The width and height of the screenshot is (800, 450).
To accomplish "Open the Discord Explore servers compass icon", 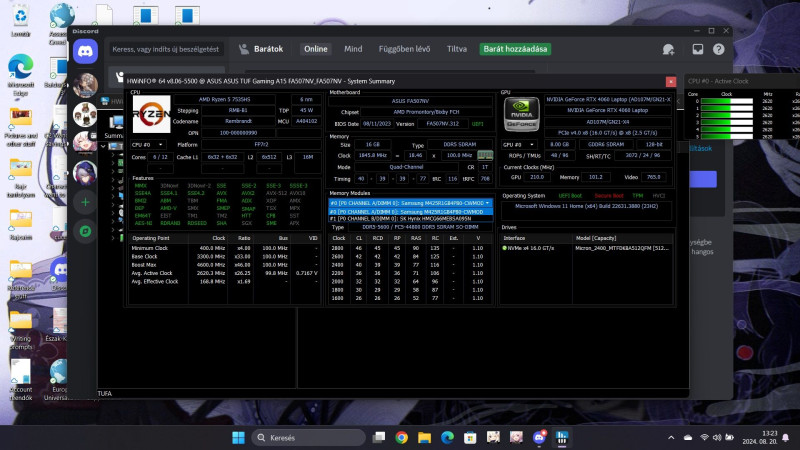I will 85,231.
